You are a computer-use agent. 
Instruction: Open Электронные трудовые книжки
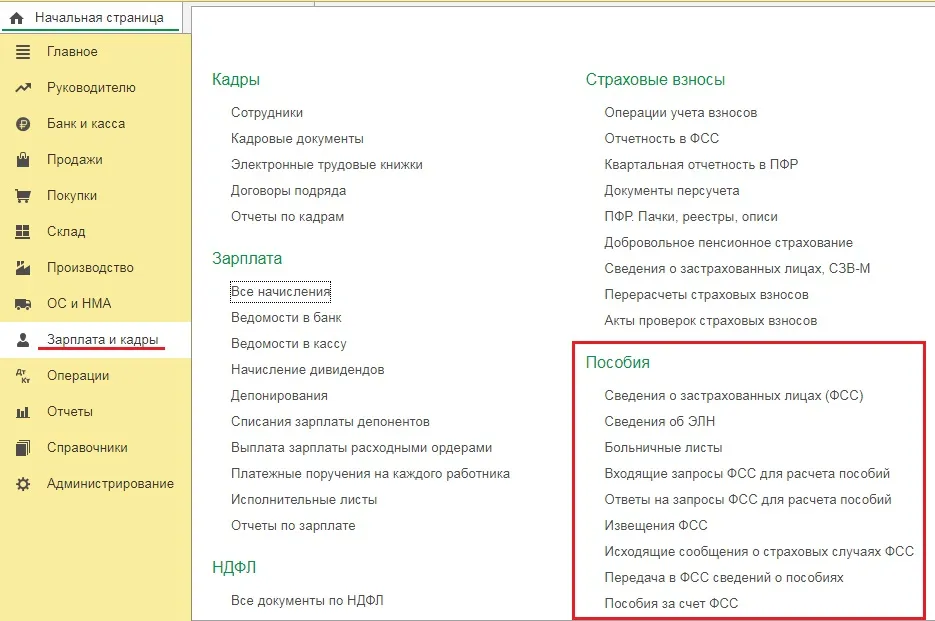(327, 165)
